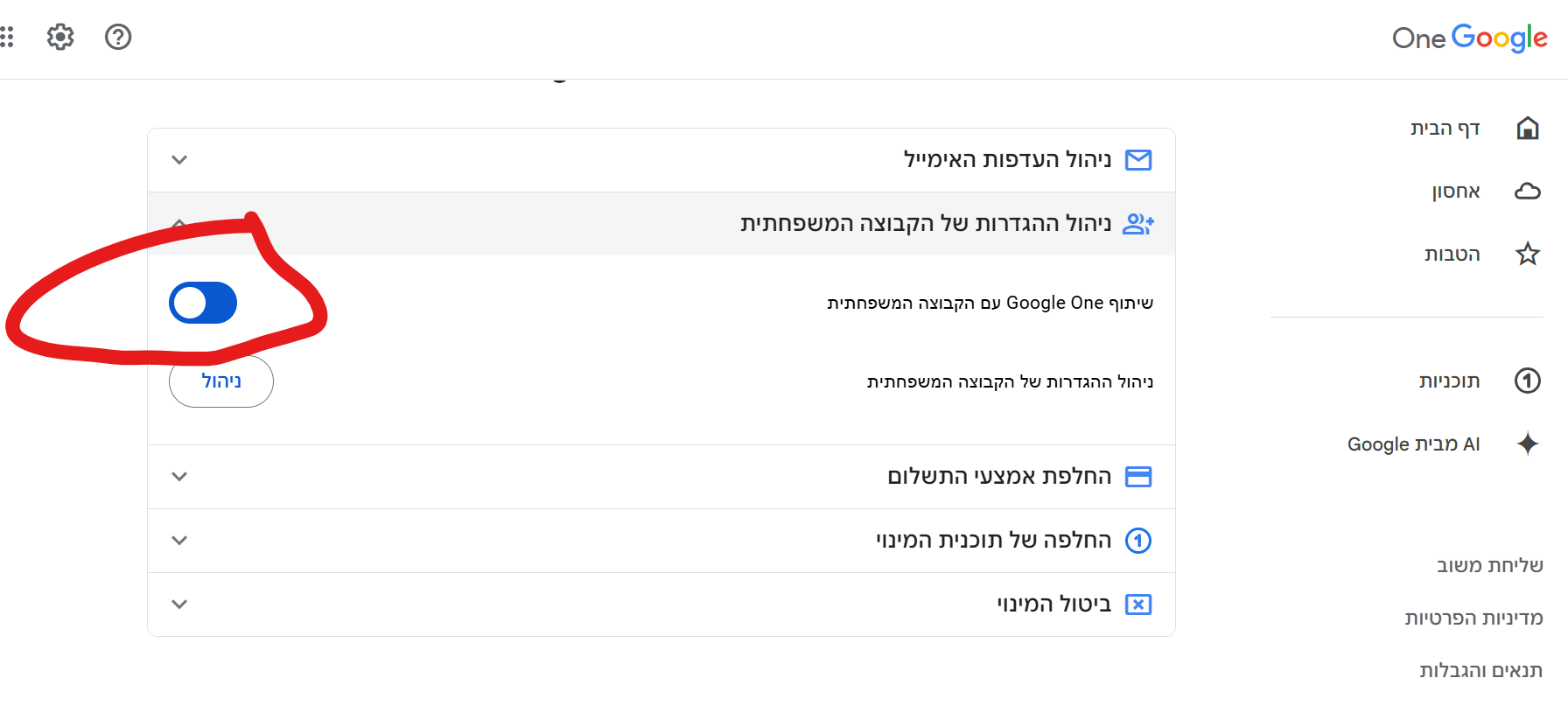The height and width of the screenshot is (706, 1568).
Task: Open the Google apps grid icon
Action: coord(7,37)
